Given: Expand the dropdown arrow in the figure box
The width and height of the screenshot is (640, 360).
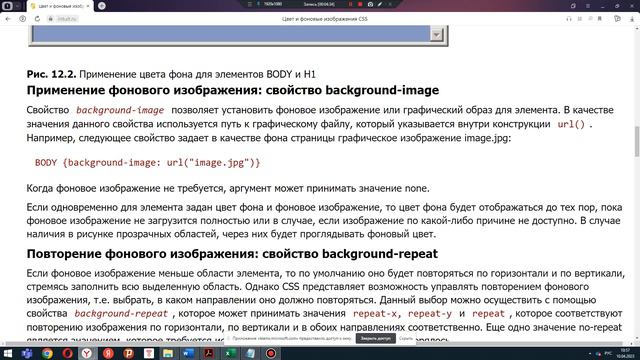Looking at the screenshot, I should click(436, 35).
